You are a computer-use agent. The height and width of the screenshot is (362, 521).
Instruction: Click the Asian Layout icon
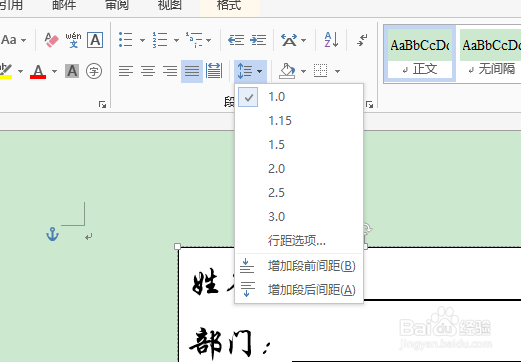pyautogui.click(x=289, y=40)
